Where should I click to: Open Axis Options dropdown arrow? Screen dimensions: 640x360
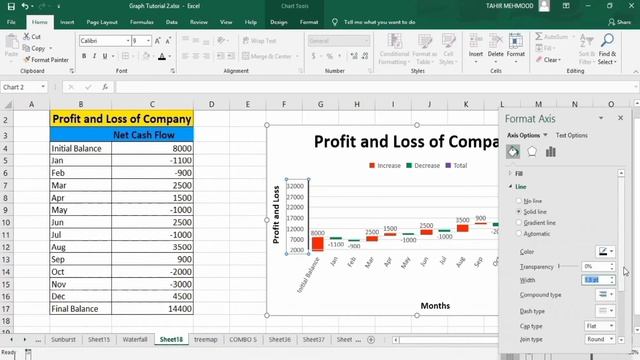point(545,135)
